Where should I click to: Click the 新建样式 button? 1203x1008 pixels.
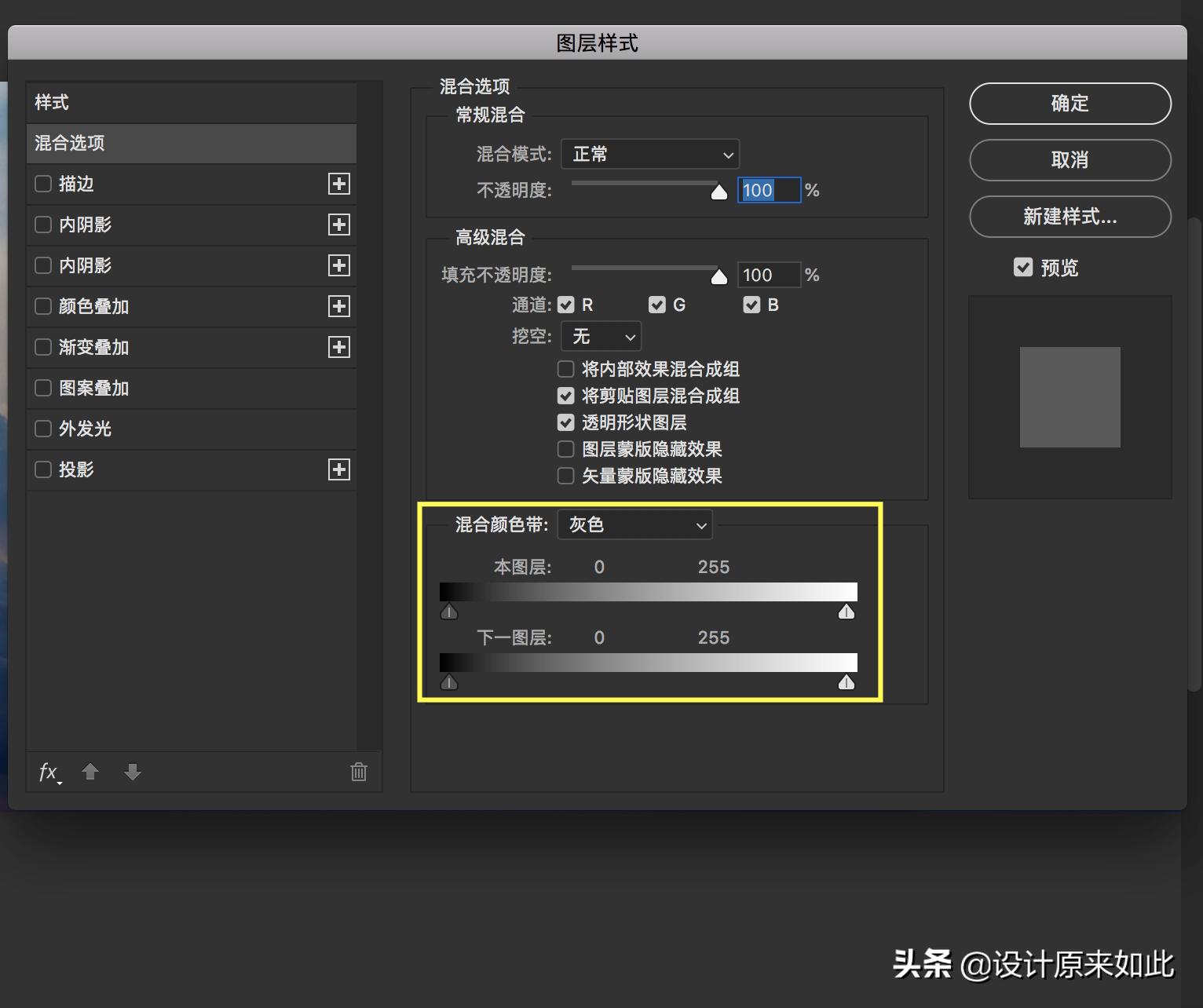(x=1070, y=217)
